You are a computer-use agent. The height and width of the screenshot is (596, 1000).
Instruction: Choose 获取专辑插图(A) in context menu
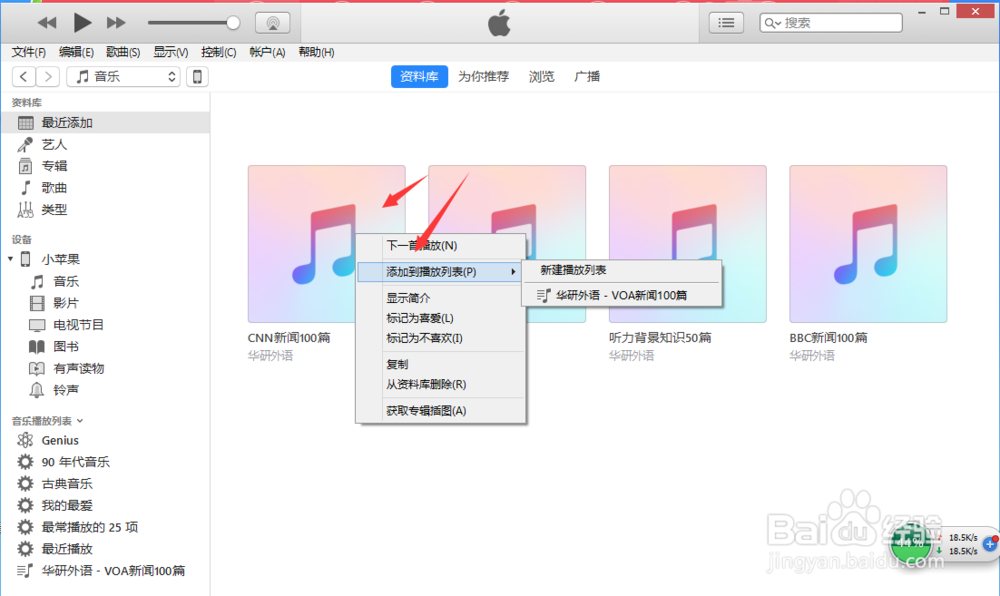441,411
